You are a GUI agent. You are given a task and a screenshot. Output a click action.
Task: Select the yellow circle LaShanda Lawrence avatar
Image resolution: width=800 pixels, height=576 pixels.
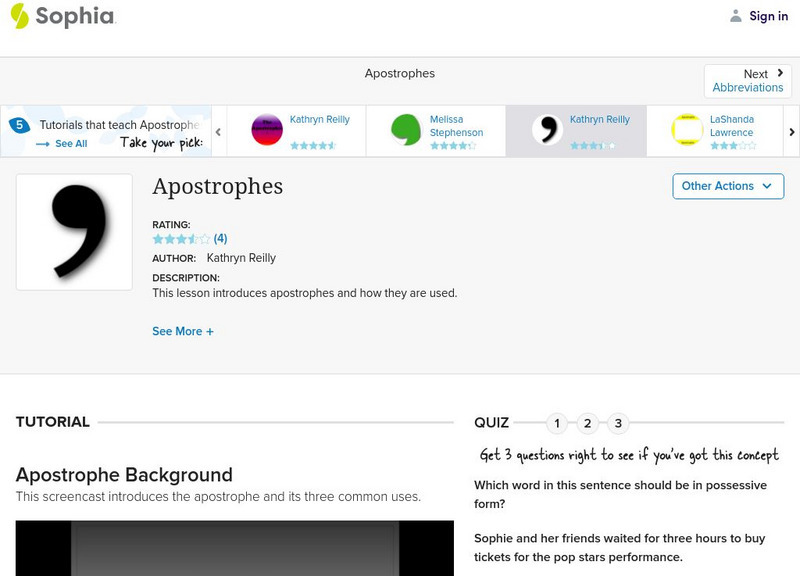coord(687,130)
